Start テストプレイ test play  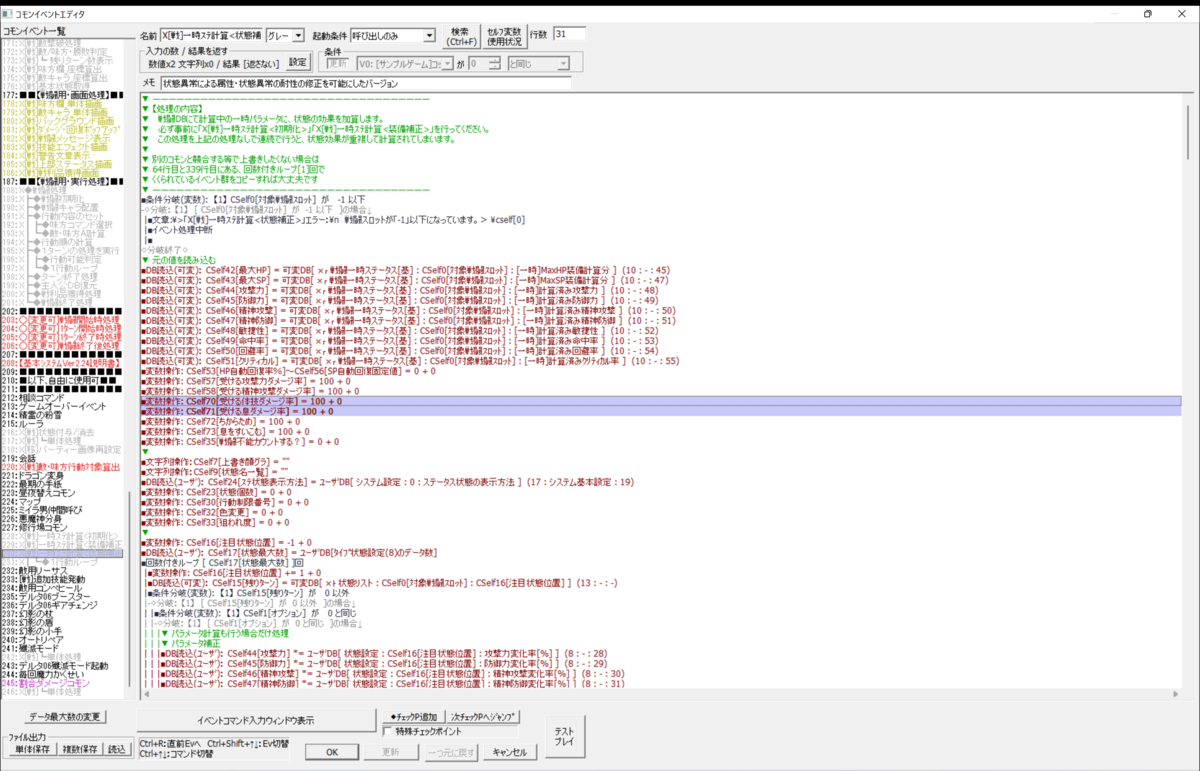point(564,736)
